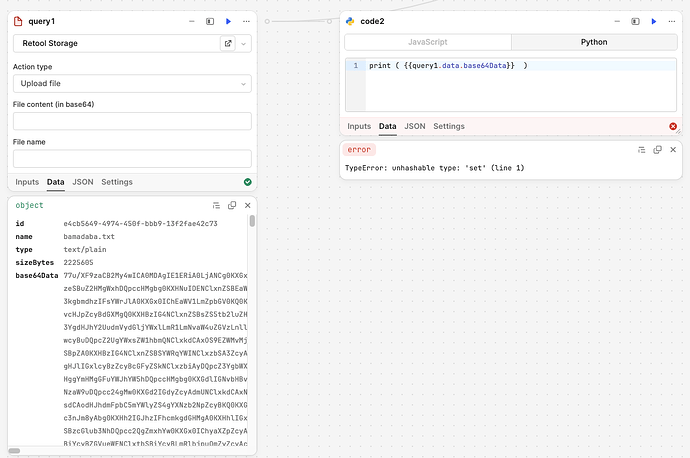
Task: Switch code2 language to JavaScript
Action: [428, 42]
